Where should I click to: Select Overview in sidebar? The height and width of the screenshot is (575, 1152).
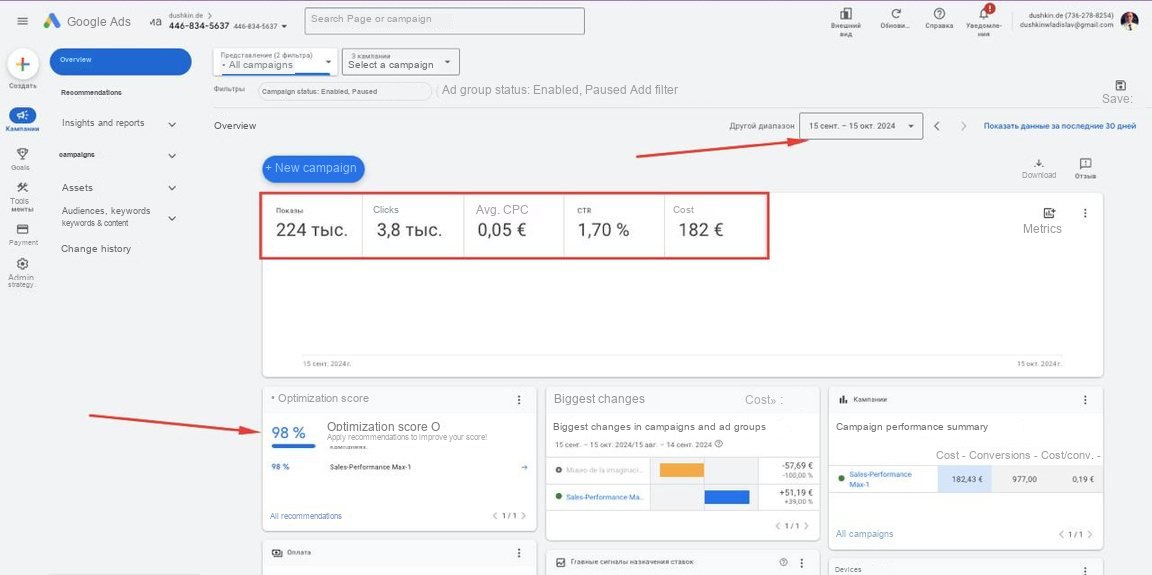[120, 61]
